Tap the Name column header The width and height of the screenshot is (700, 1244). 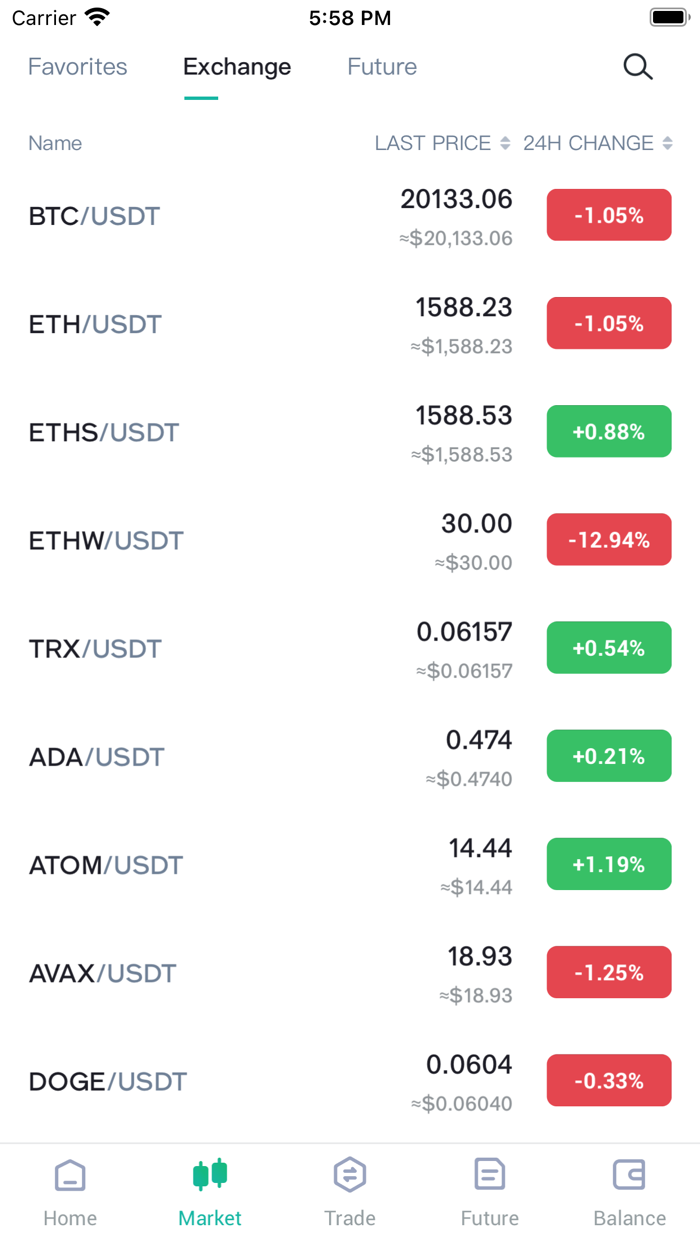(55, 143)
